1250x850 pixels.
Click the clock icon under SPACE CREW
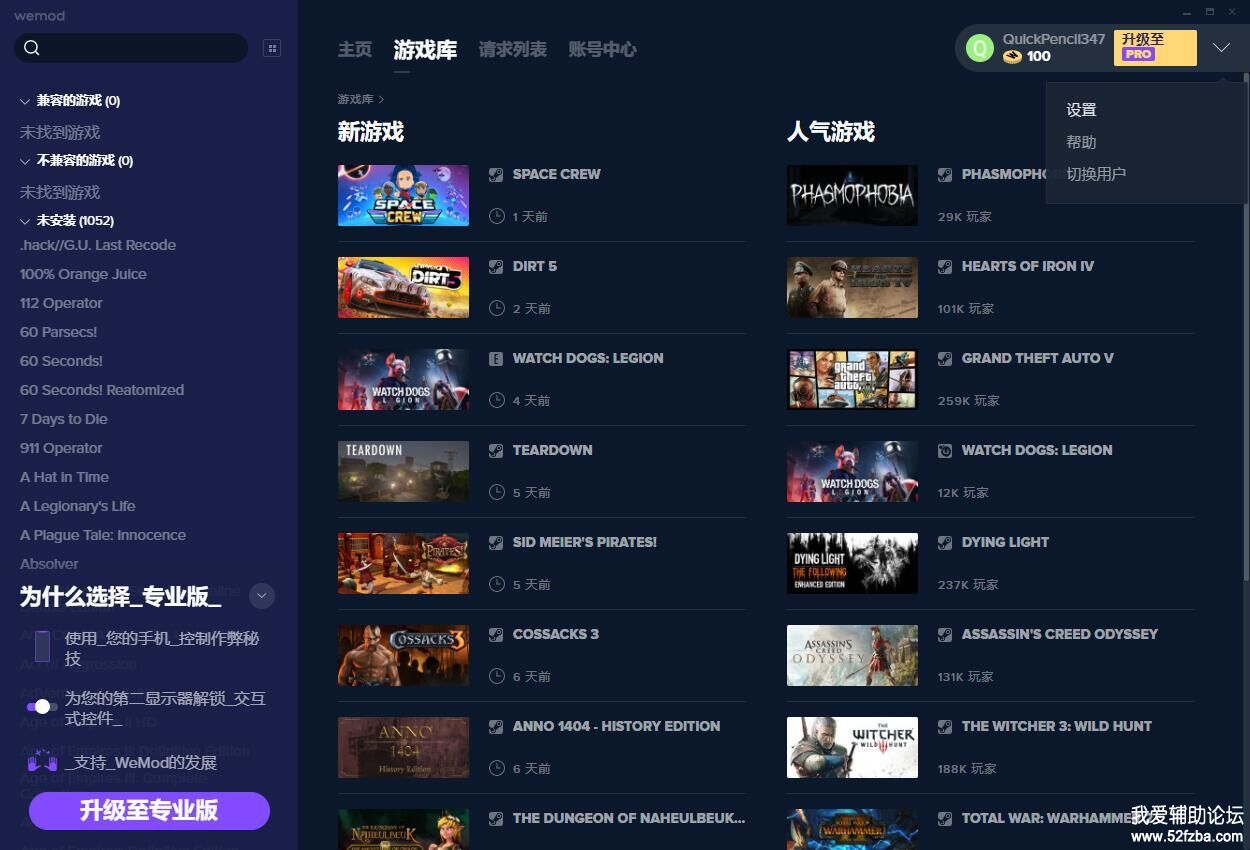pos(497,216)
